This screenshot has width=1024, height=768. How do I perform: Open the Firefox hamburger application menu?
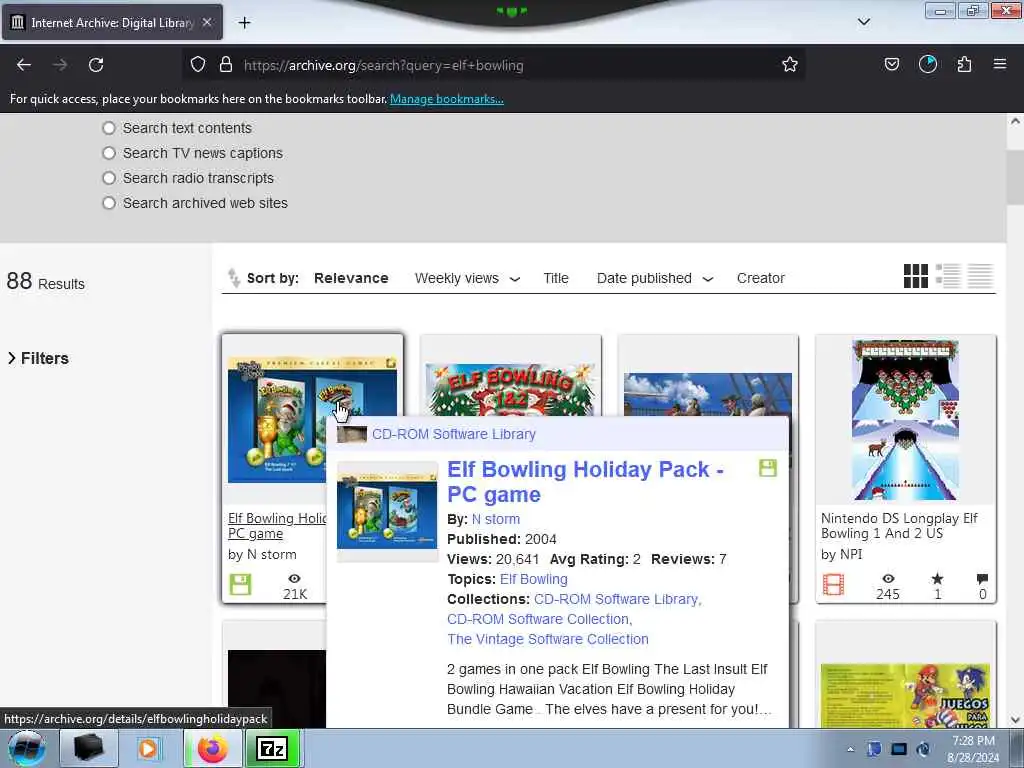point(999,64)
